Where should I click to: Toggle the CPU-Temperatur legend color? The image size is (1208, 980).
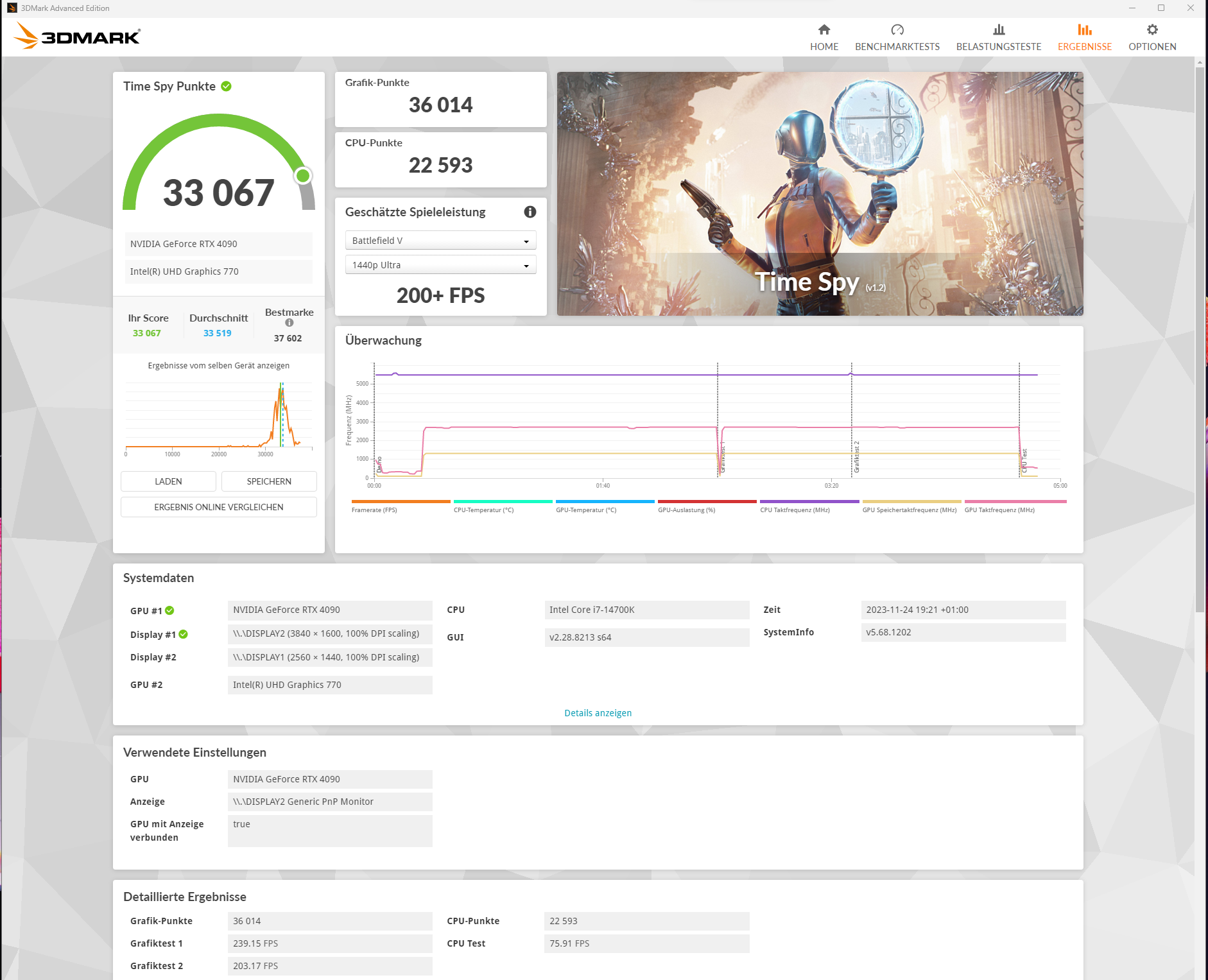pos(503,501)
